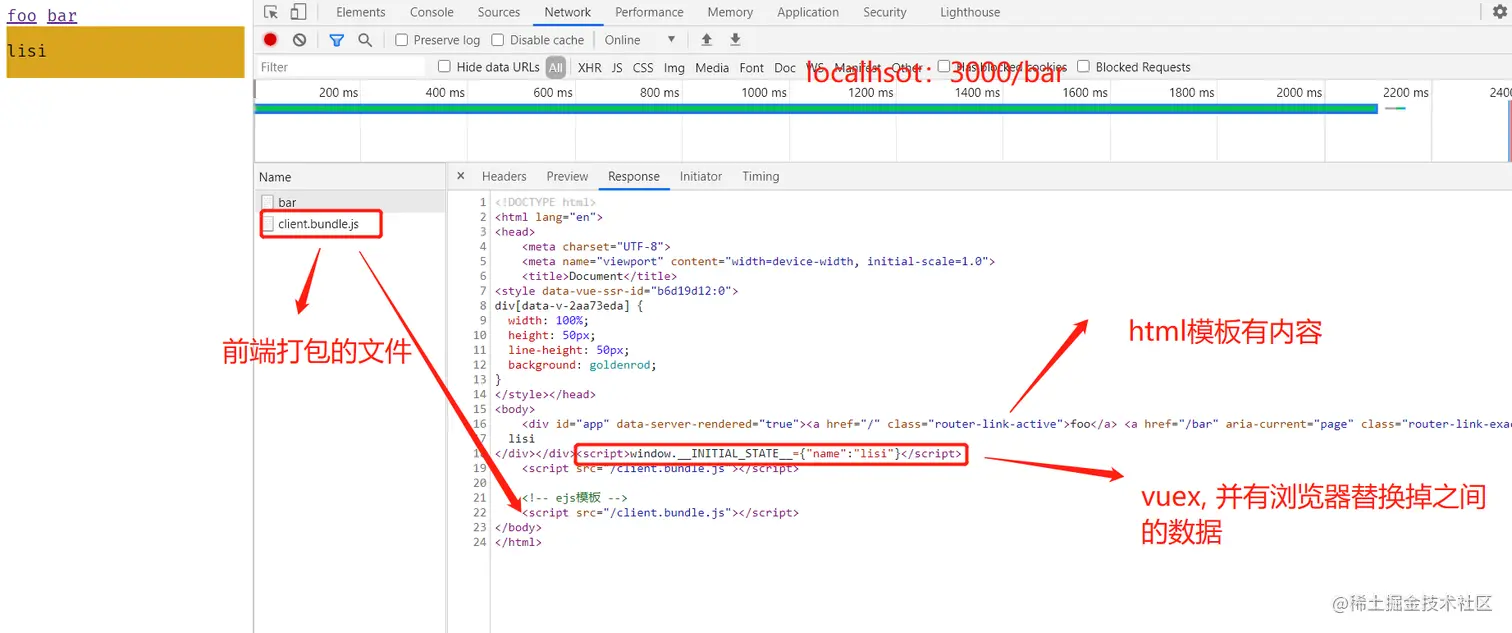Click the window.__INITIAL_STATE__ script line

(x=768, y=453)
